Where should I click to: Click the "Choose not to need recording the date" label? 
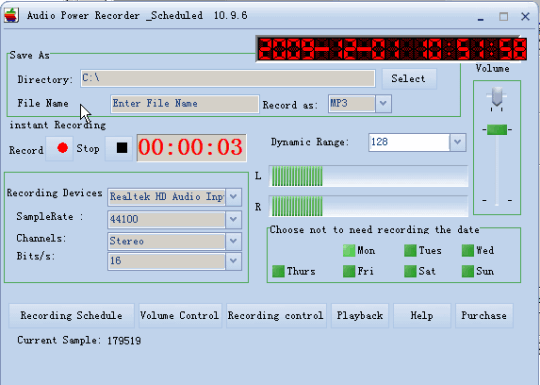(x=374, y=230)
